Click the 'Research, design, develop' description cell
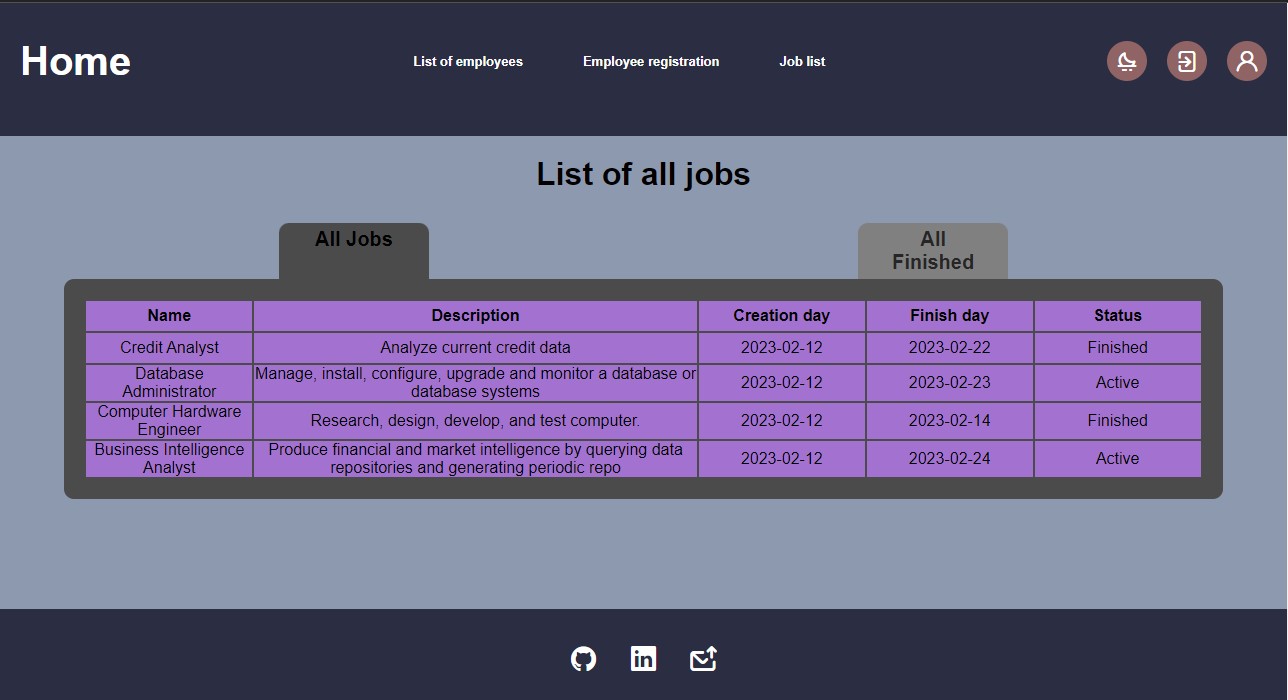The height and width of the screenshot is (700, 1288). tap(475, 421)
